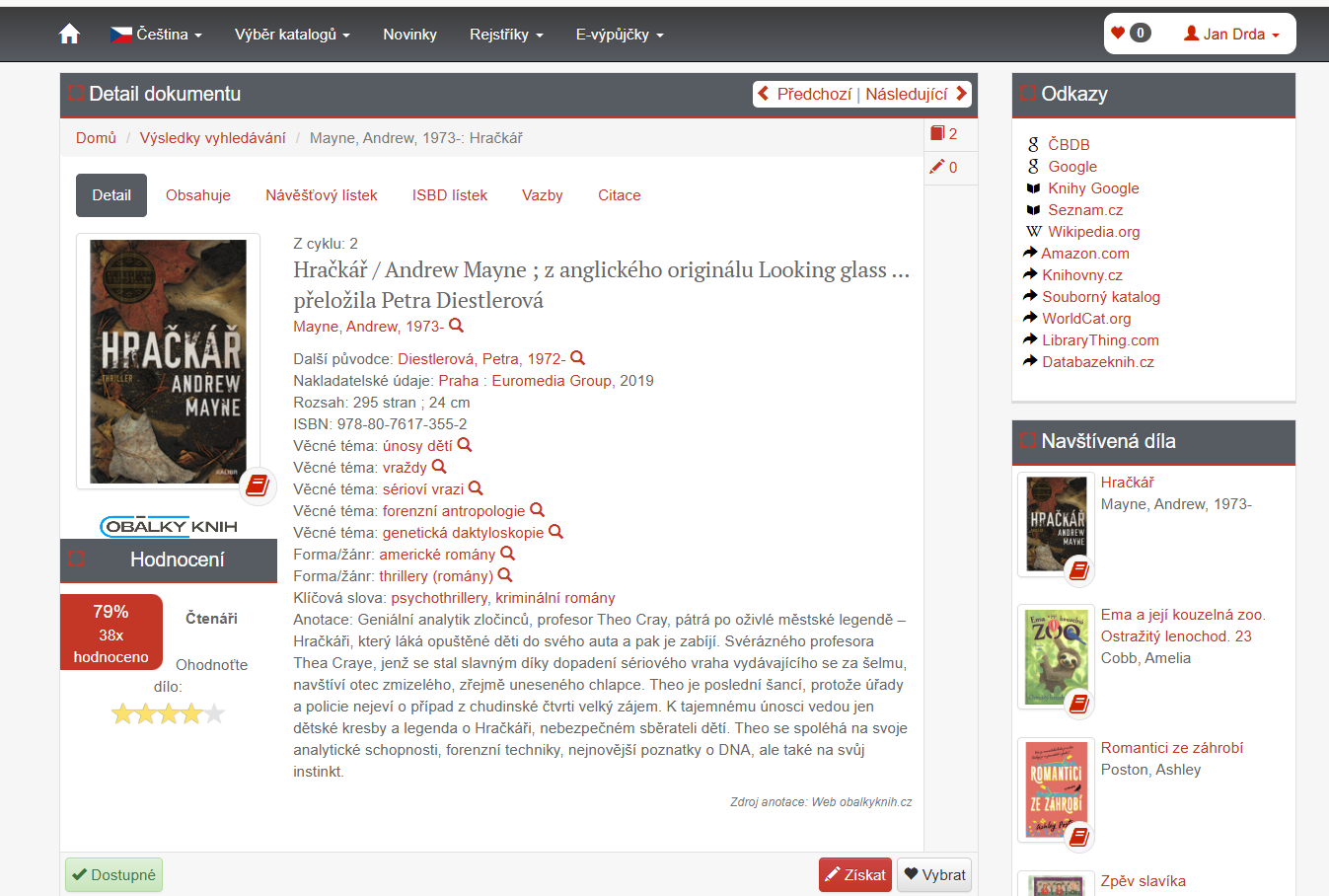Go to the home page icon
Viewport: 1329px width, 896px height.
pyautogui.click(x=69, y=35)
